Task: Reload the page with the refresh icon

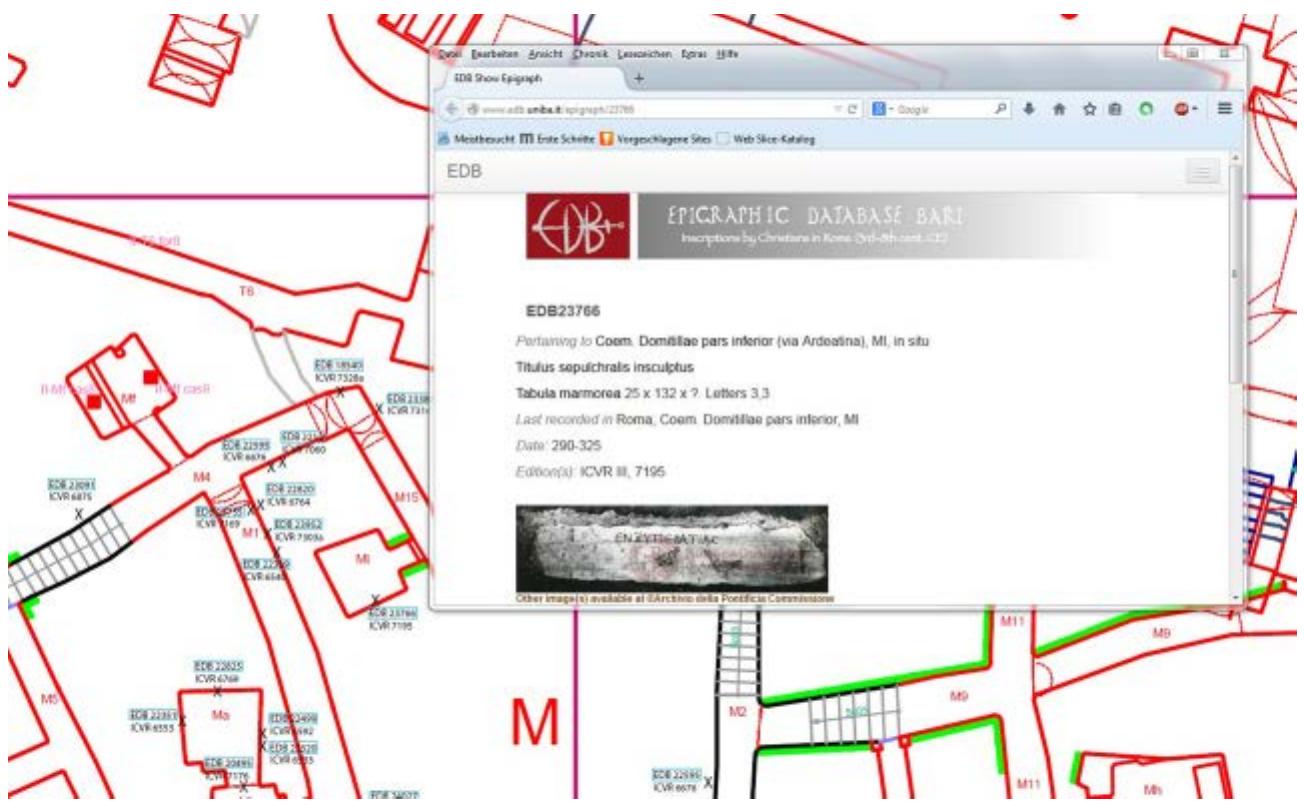Action: [x=850, y=108]
